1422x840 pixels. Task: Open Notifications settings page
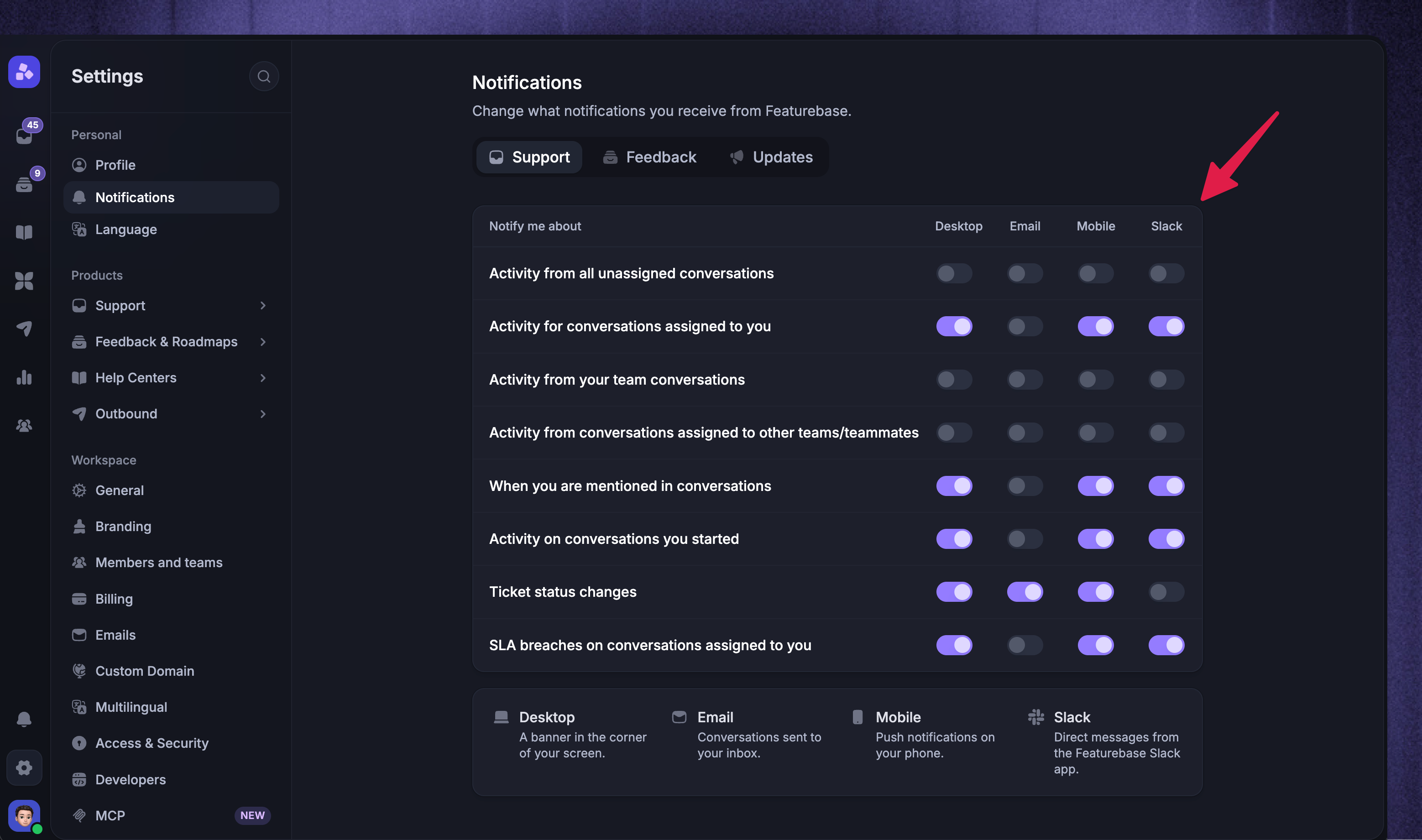(171, 198)
